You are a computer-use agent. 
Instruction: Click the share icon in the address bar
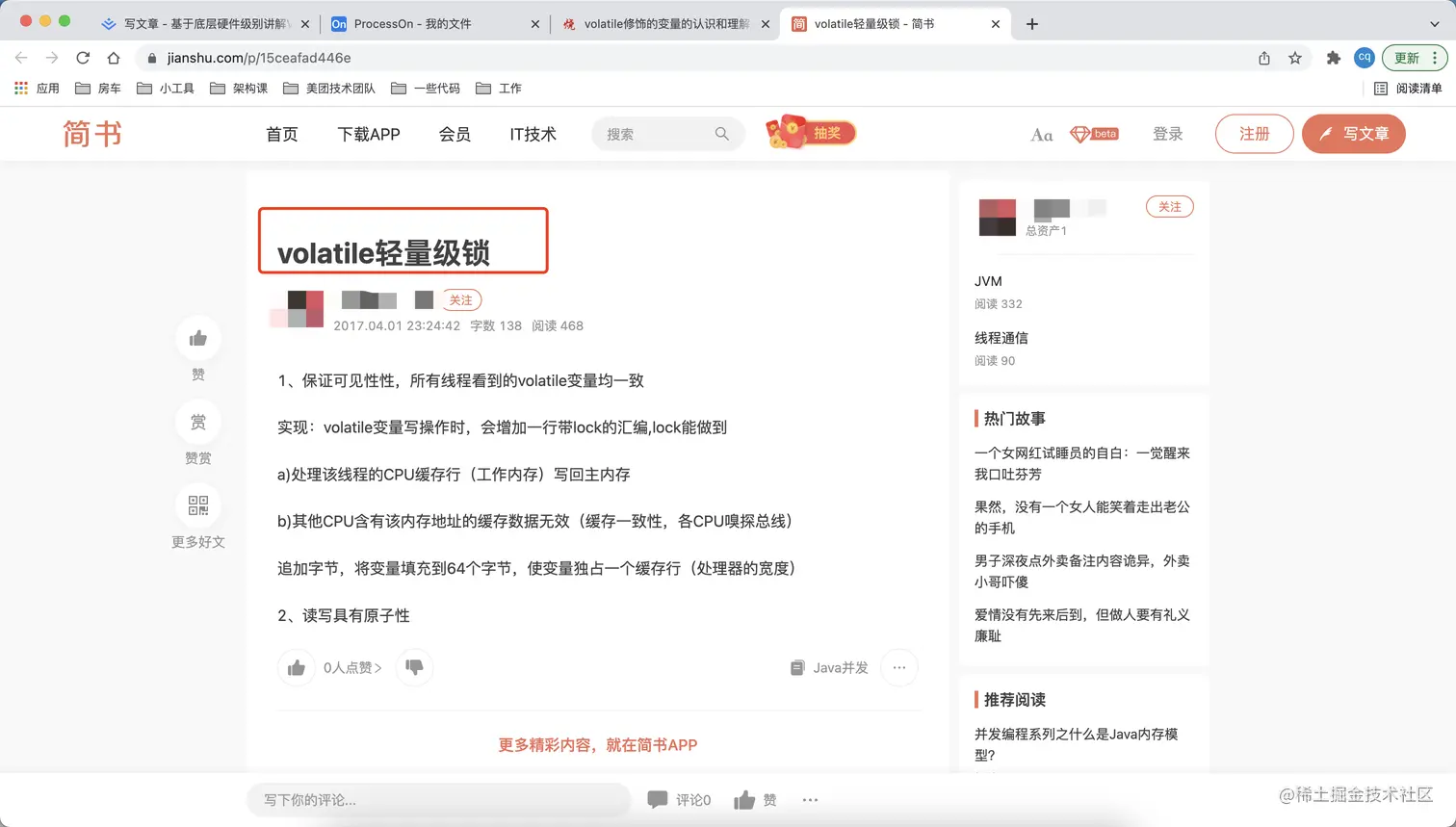click(x=1263, y=58)
